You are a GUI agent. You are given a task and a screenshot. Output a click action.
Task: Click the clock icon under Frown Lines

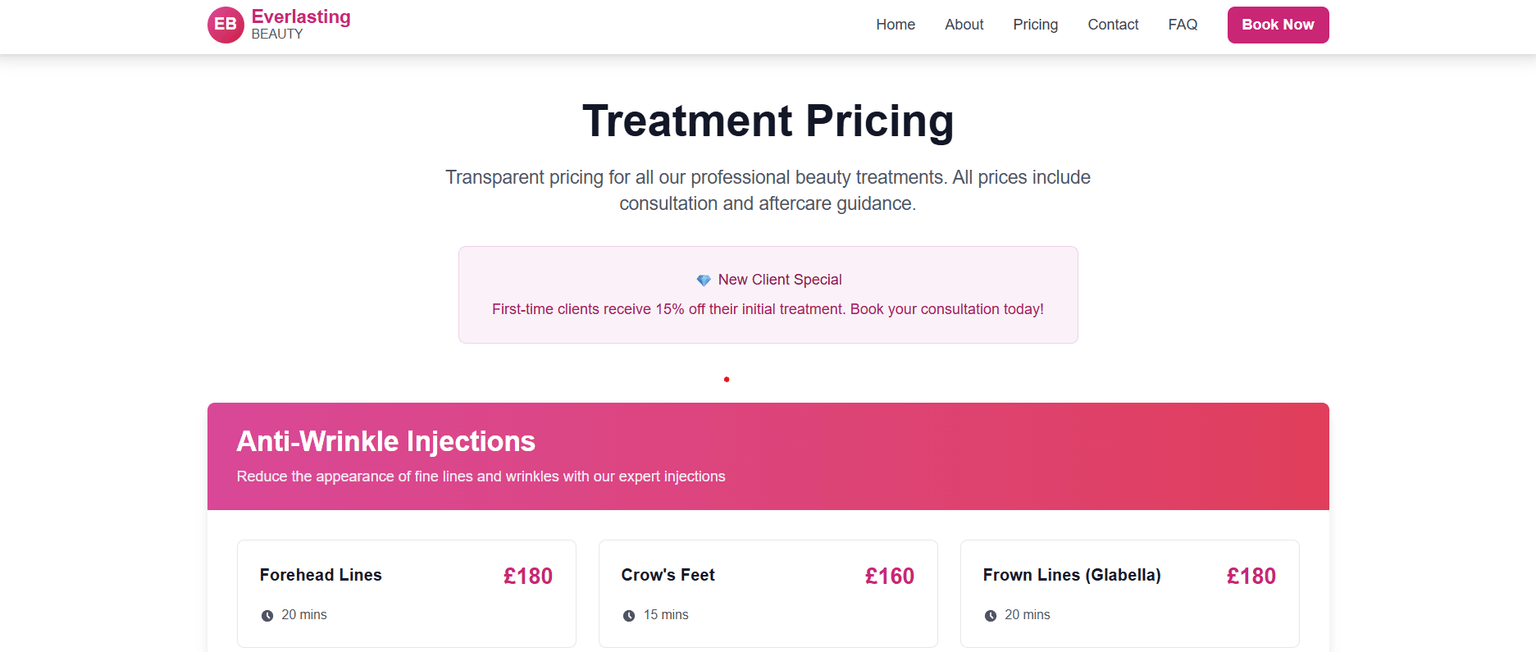point(991,616)
